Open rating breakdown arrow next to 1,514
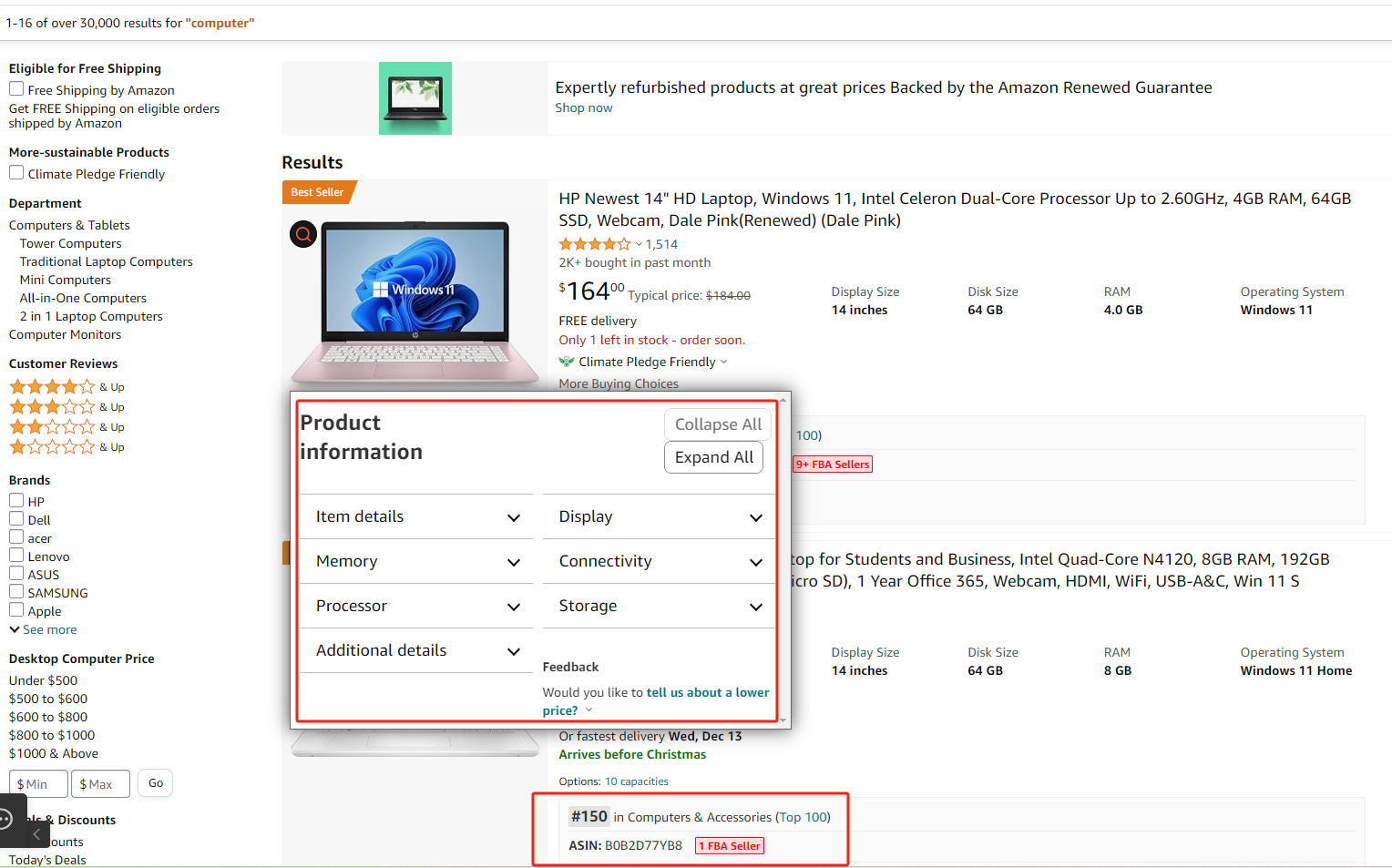1392x868 pixels. (639, 244)
